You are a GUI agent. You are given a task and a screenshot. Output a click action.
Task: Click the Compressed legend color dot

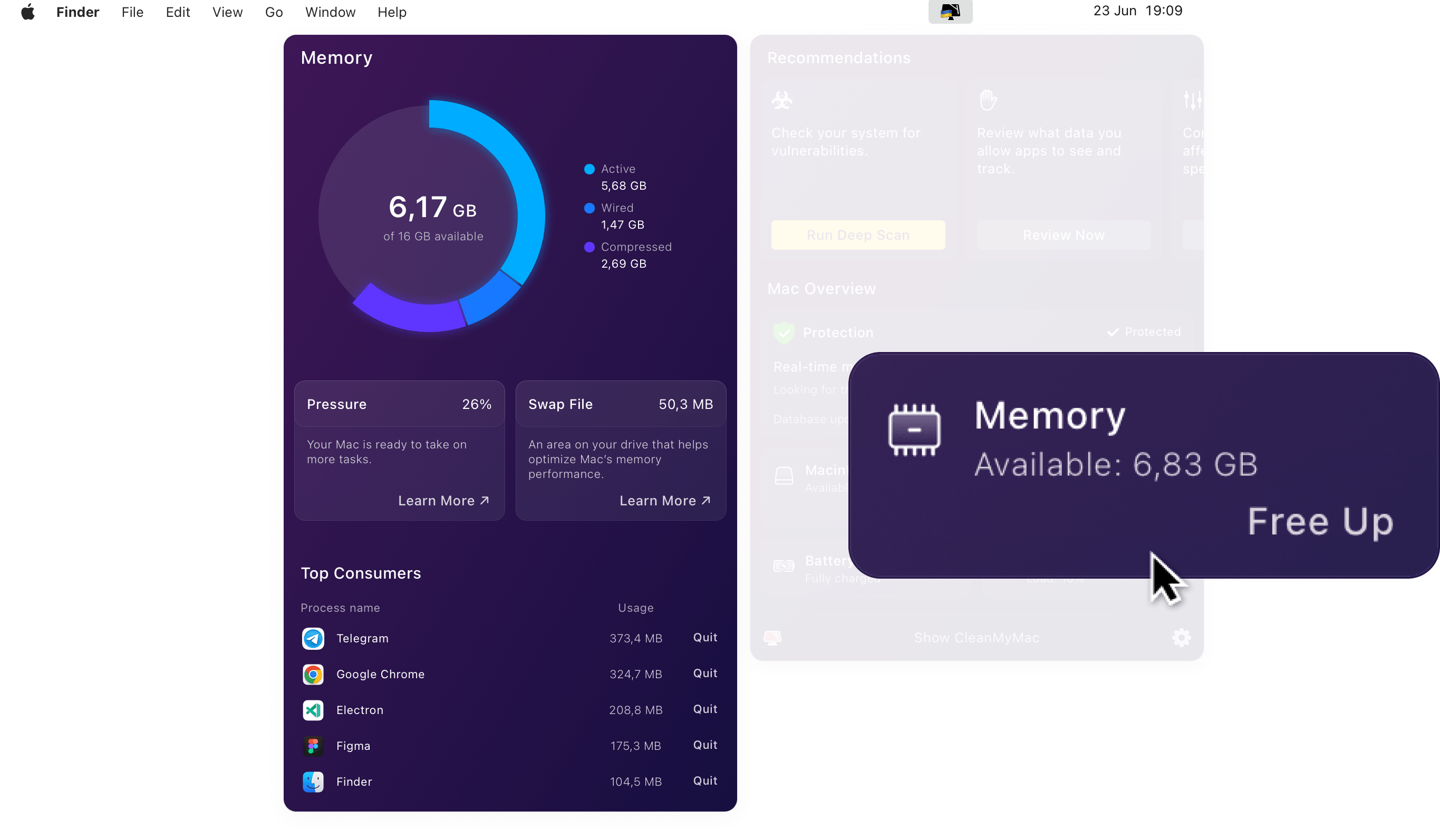(x=589, y=247)
